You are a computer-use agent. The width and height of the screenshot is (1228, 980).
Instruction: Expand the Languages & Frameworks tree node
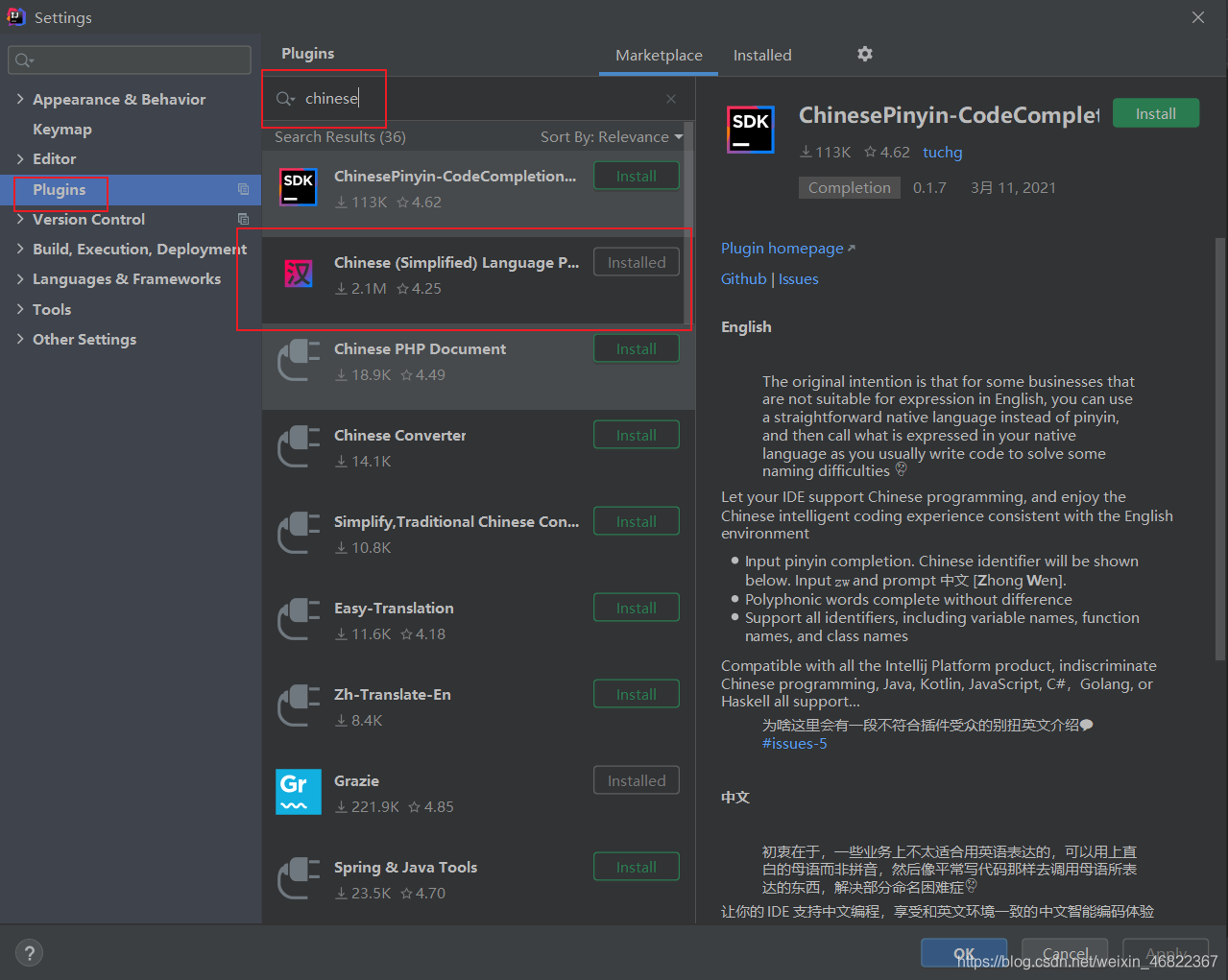pos(20,278)
